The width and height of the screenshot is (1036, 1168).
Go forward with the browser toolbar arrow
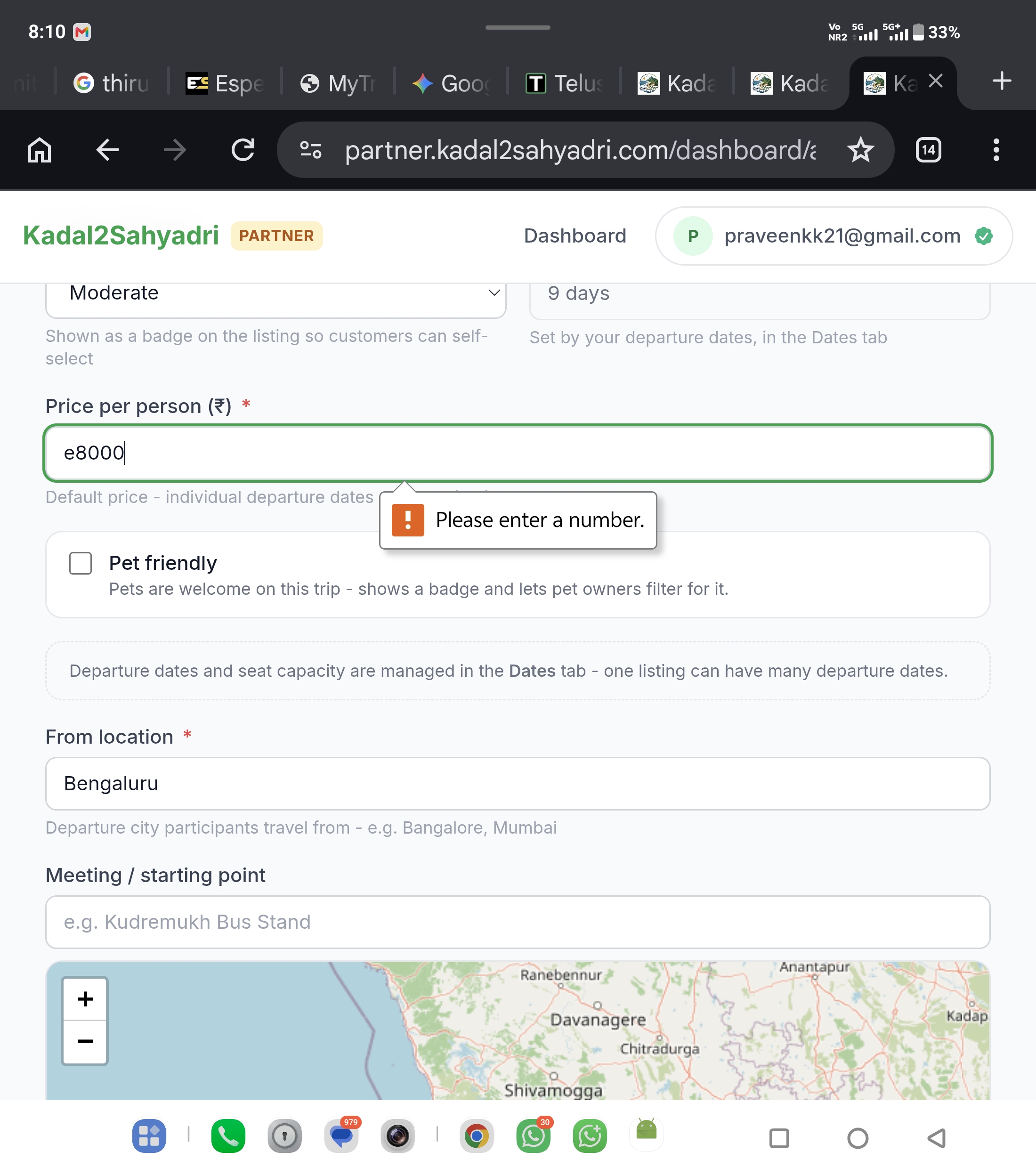point(175,150)
